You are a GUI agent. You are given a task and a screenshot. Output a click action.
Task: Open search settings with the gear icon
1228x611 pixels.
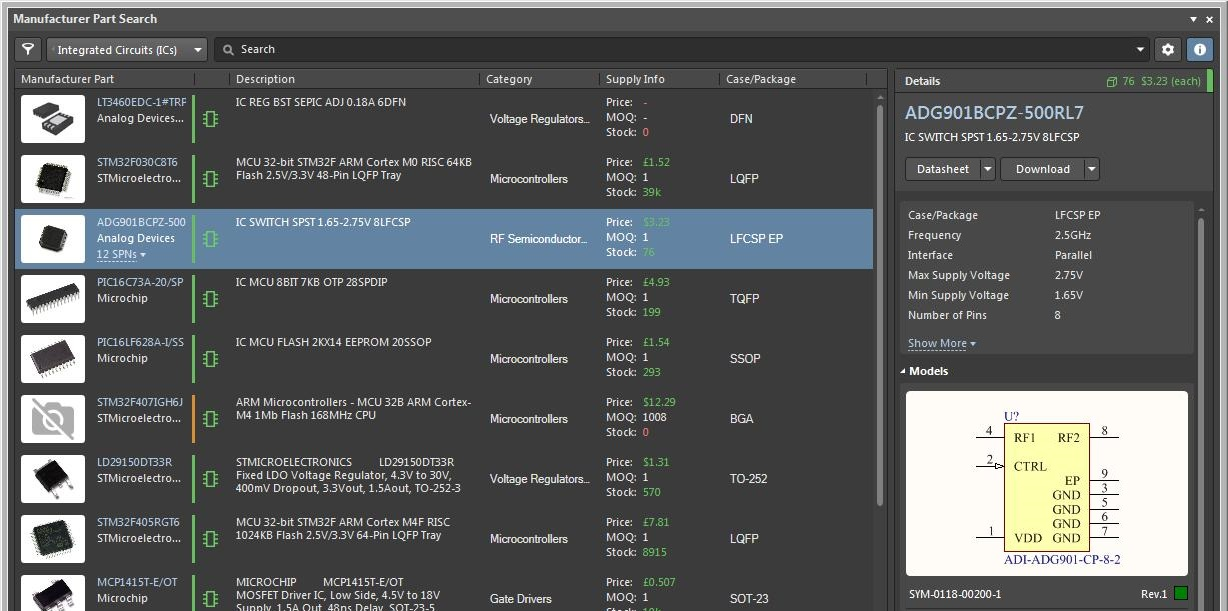click(x=1168, y=49)
